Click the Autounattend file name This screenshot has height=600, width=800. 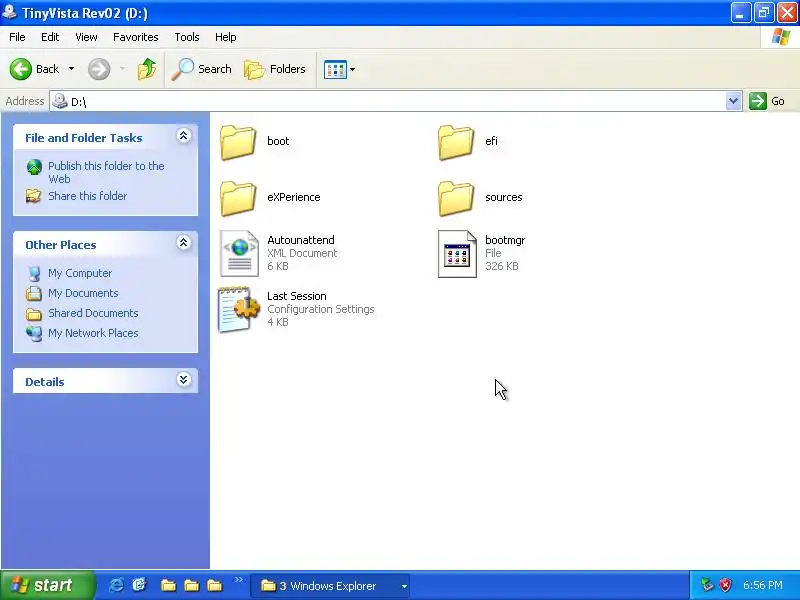pos(301,240)
